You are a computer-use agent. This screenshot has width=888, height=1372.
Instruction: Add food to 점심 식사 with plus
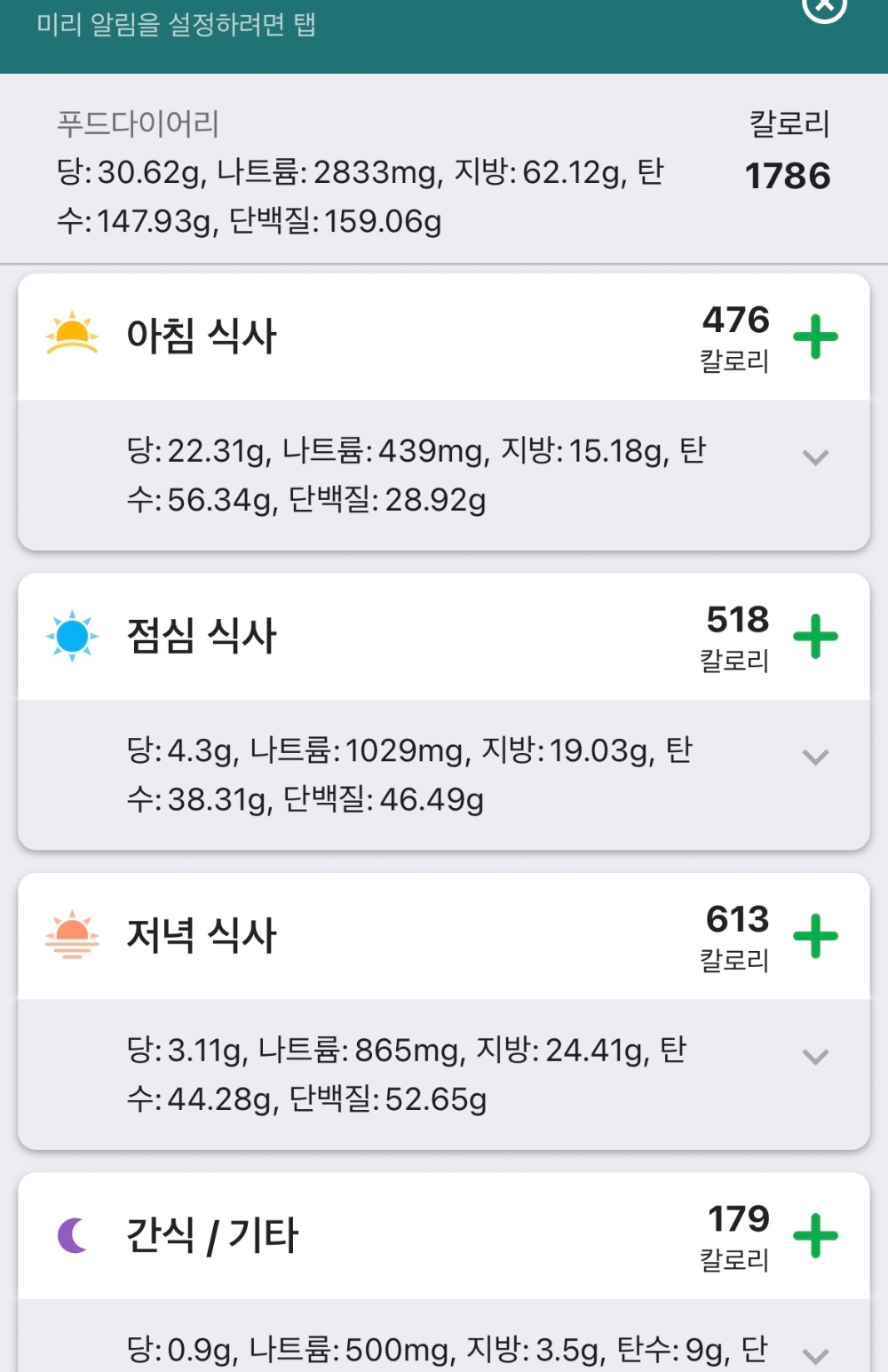[815, 637]
